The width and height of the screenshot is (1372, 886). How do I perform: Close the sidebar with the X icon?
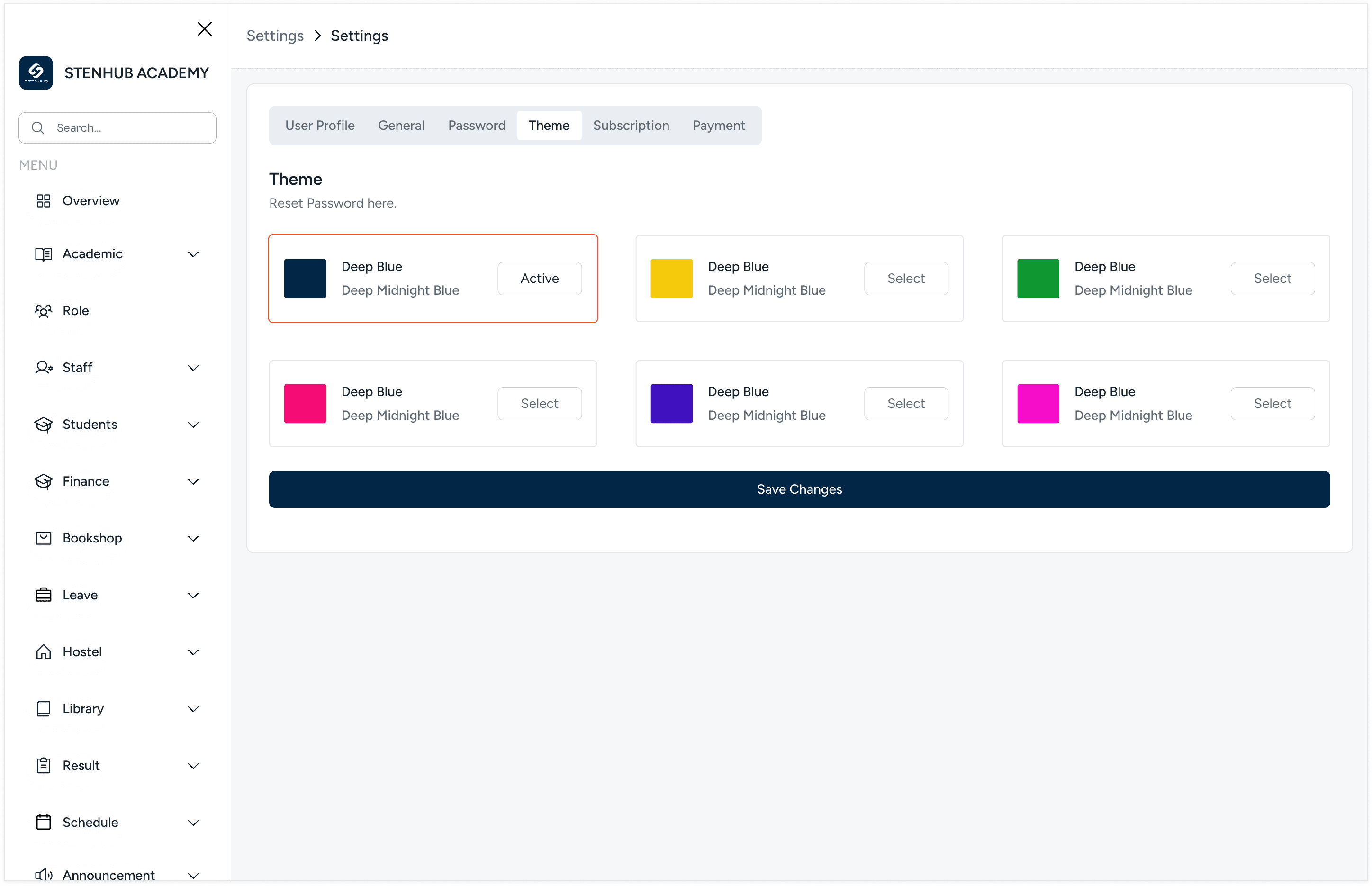point(204,29)
